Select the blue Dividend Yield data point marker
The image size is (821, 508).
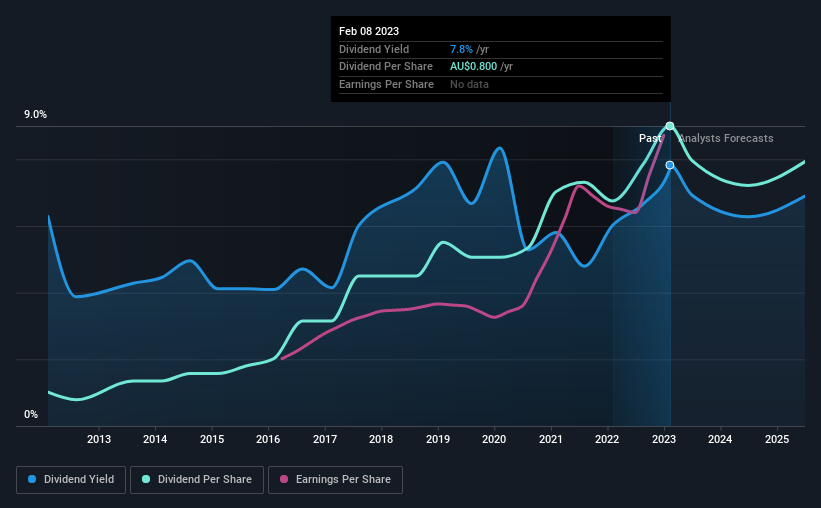(x=670, y=165)
